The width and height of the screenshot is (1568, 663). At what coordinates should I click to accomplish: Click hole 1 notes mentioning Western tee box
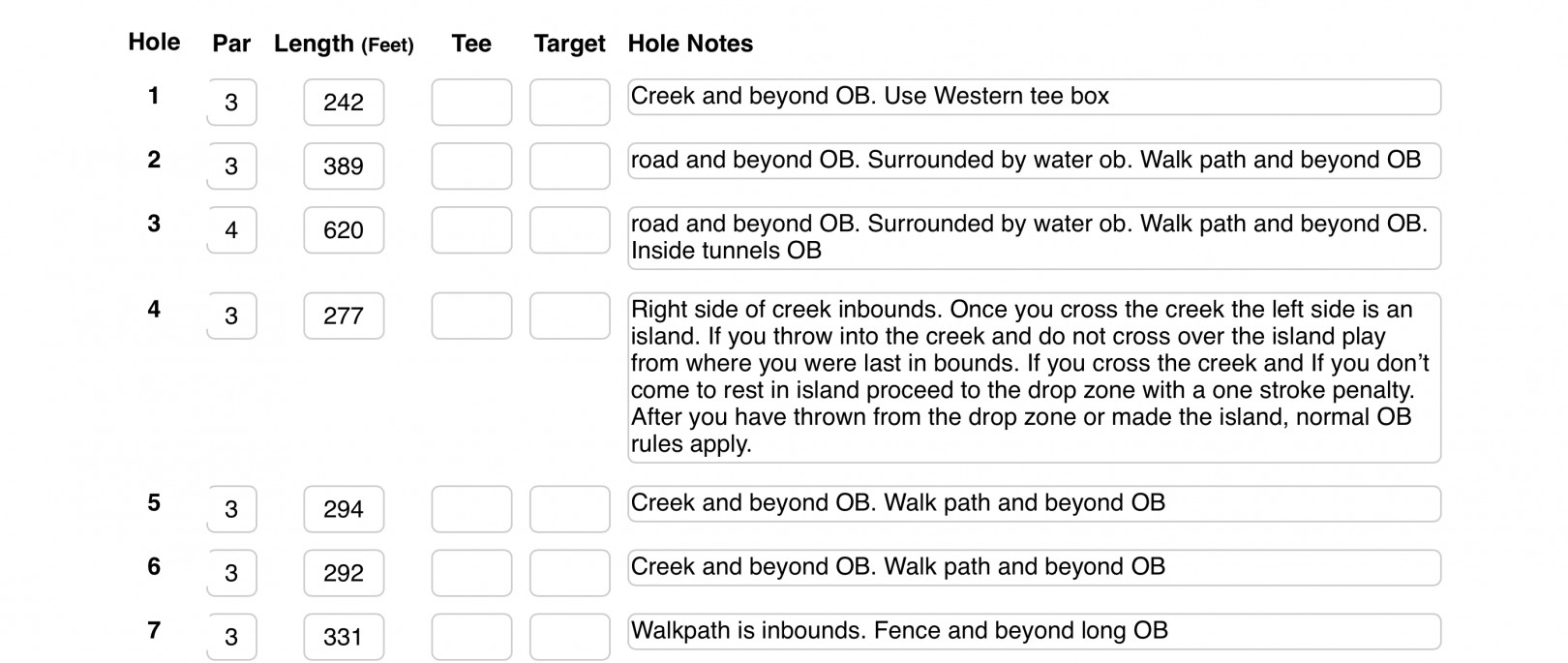(1033, 97)
